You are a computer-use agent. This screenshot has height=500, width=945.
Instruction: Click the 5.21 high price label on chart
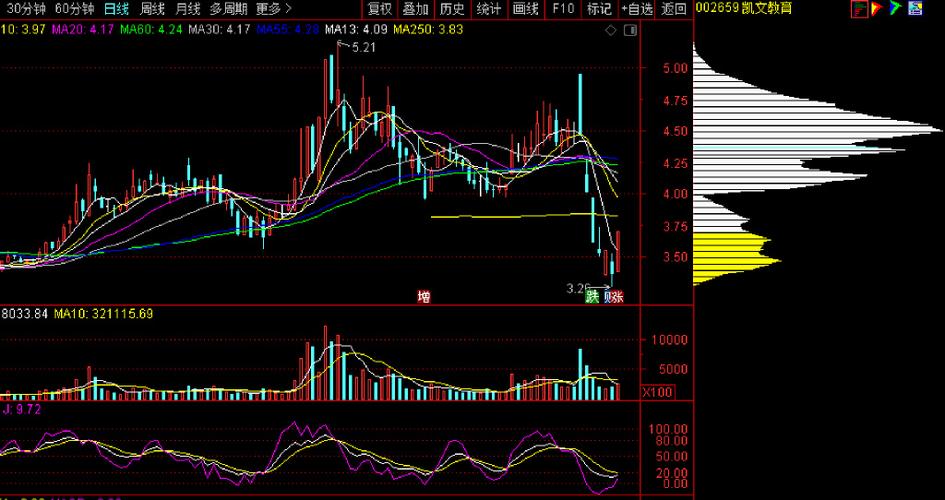coord(364,47)
